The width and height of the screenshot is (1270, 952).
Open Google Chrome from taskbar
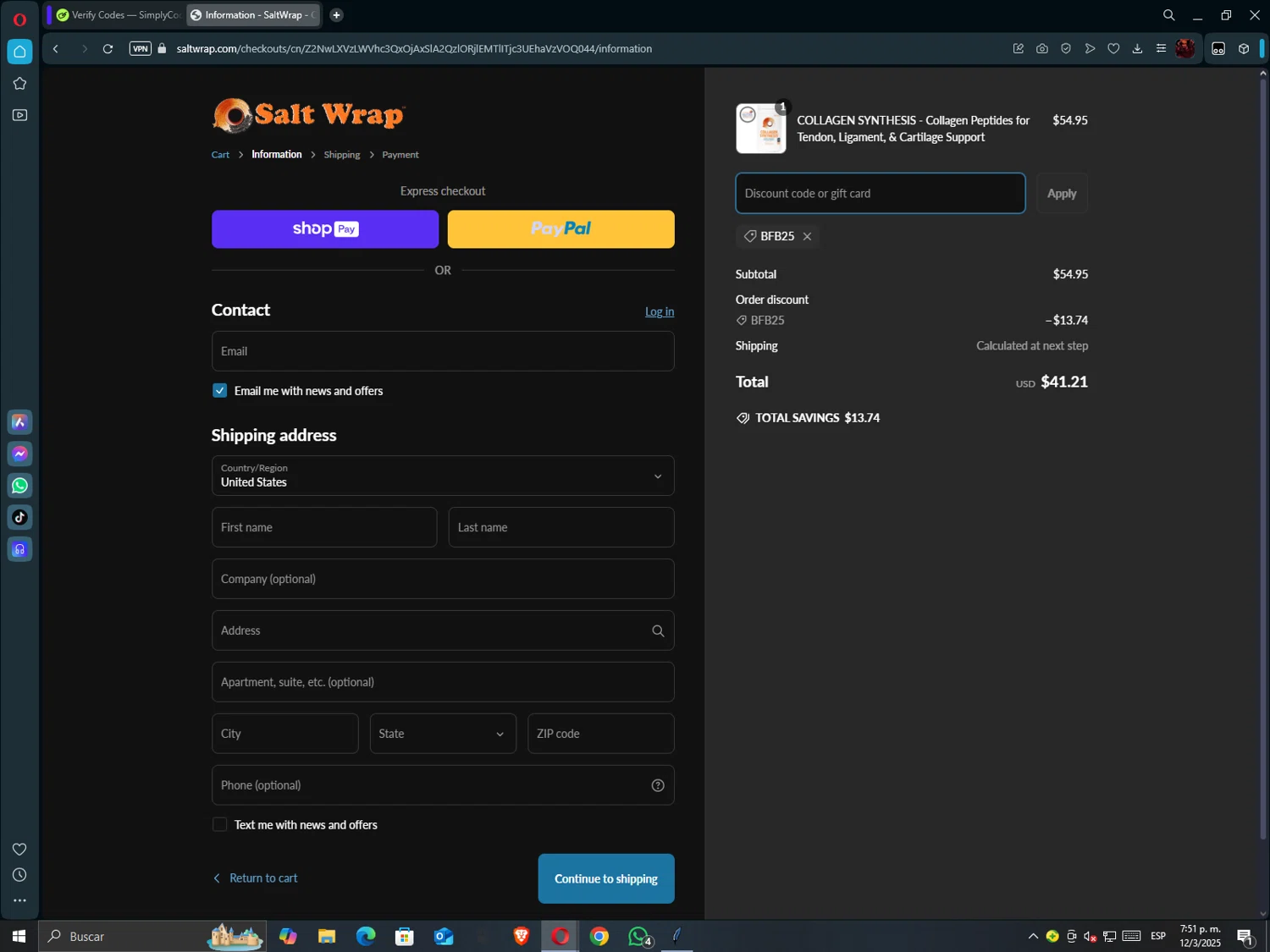tap(599, 937)
